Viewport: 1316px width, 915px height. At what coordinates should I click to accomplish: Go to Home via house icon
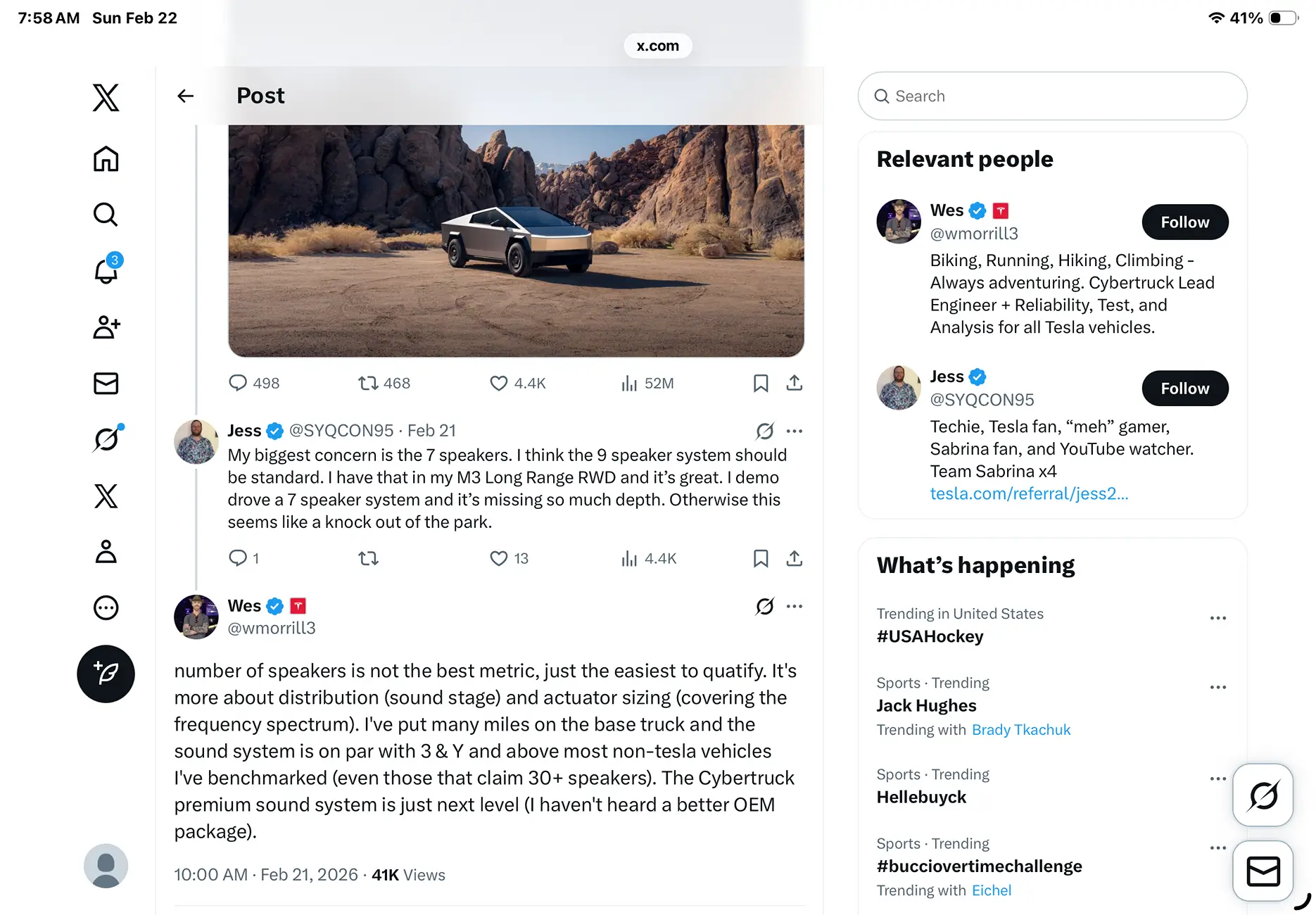(106, 158)
